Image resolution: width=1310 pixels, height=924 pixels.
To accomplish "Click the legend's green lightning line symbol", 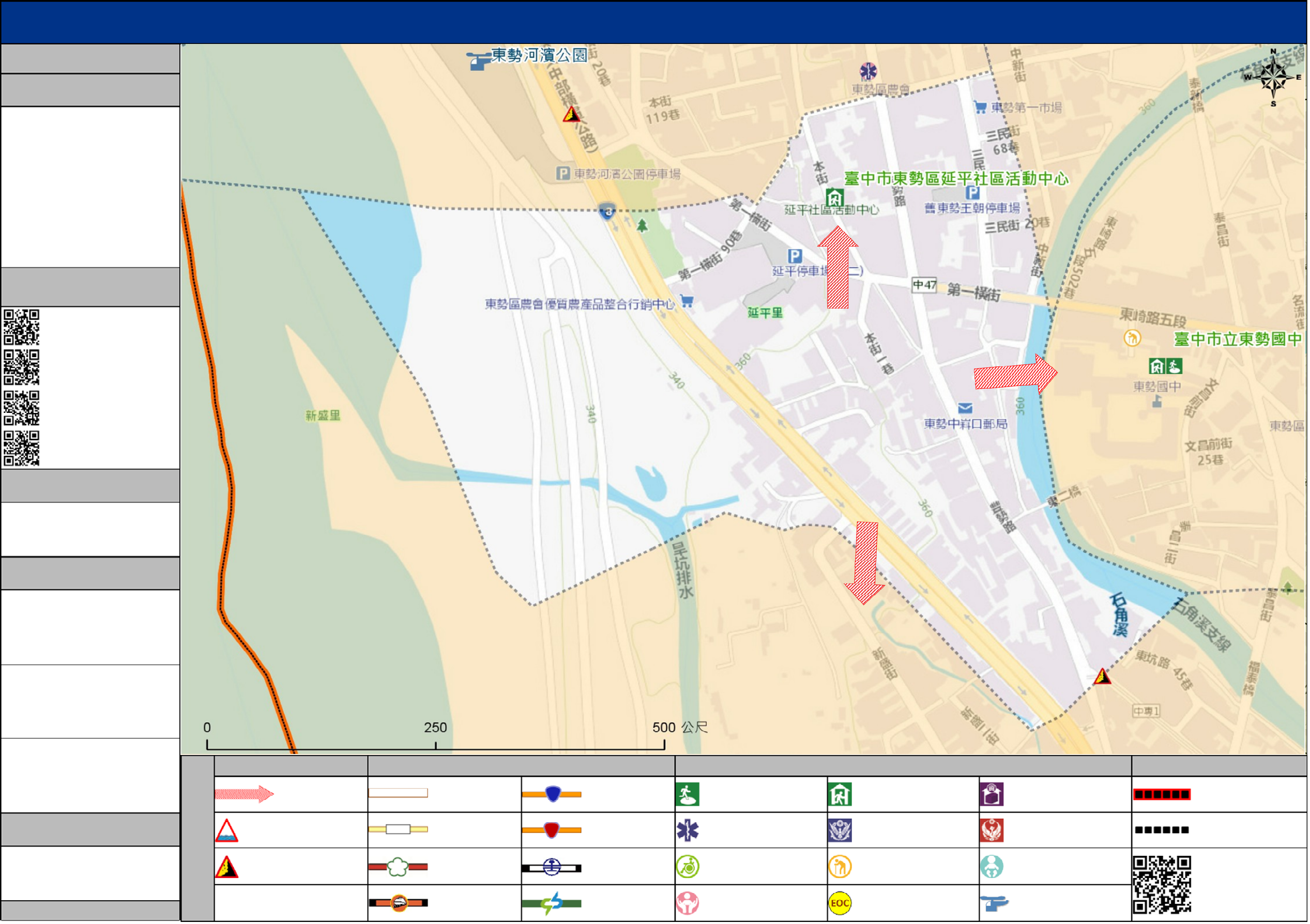I will point(552,904).
